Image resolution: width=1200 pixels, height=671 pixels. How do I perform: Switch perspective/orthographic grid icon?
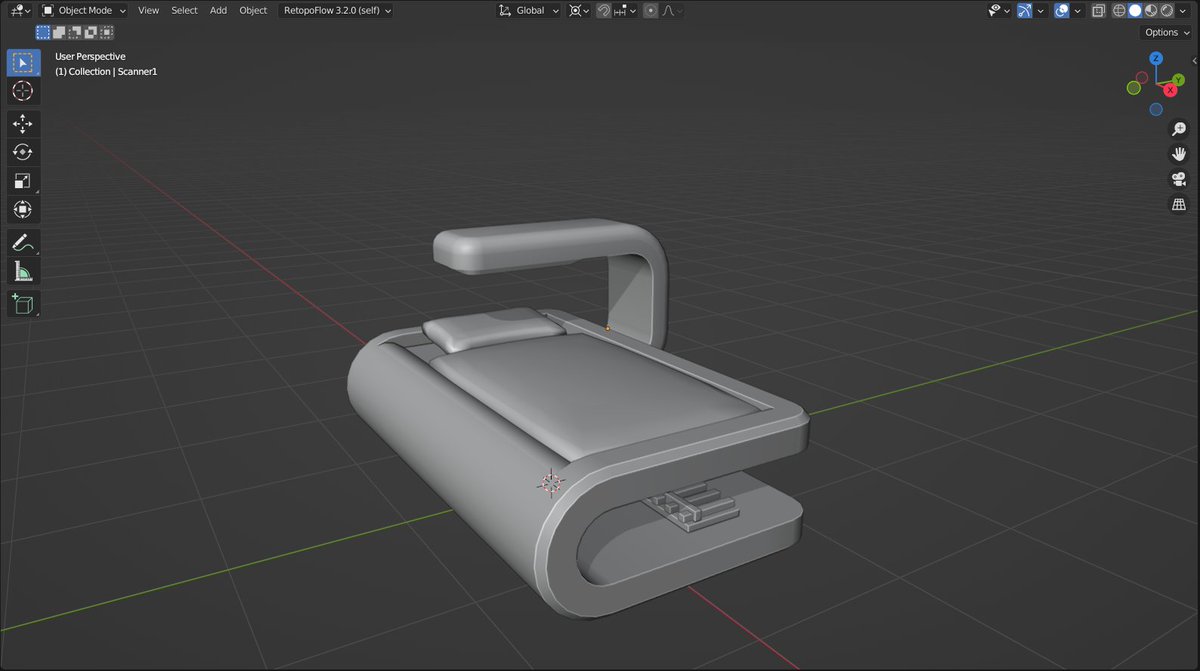1179,204
